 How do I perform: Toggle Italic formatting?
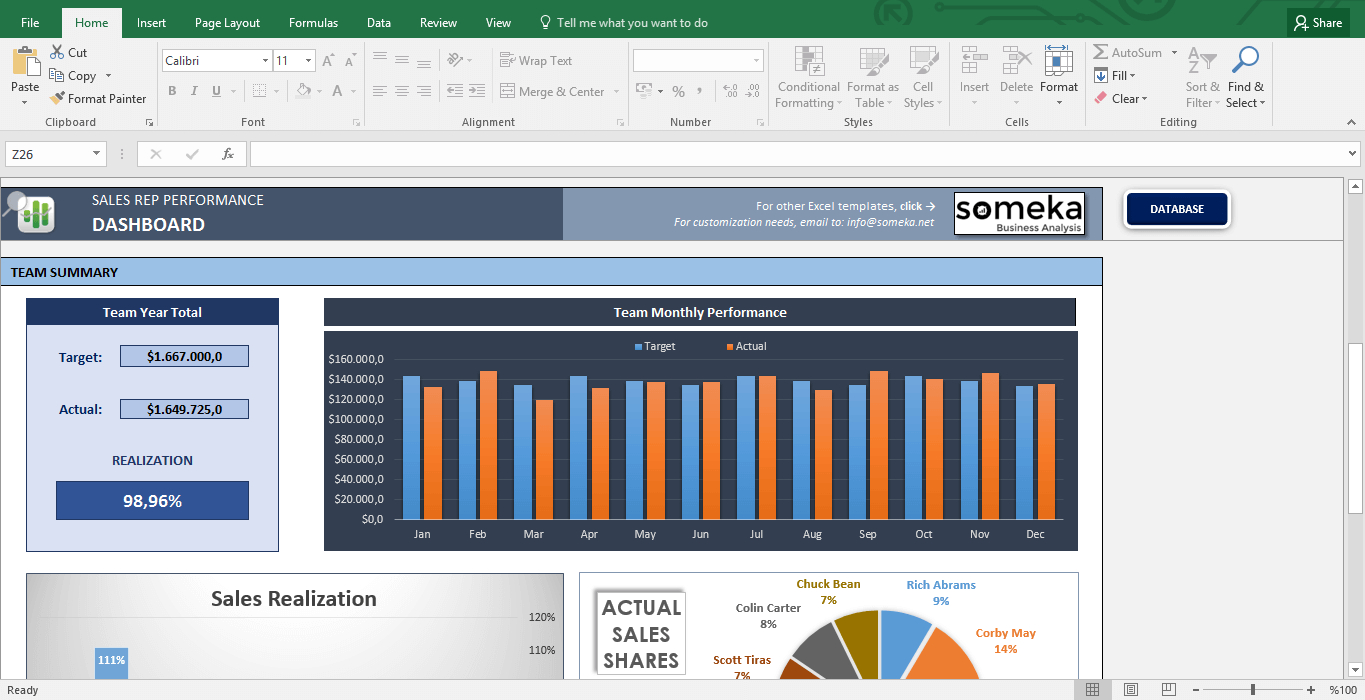point(194,91)
